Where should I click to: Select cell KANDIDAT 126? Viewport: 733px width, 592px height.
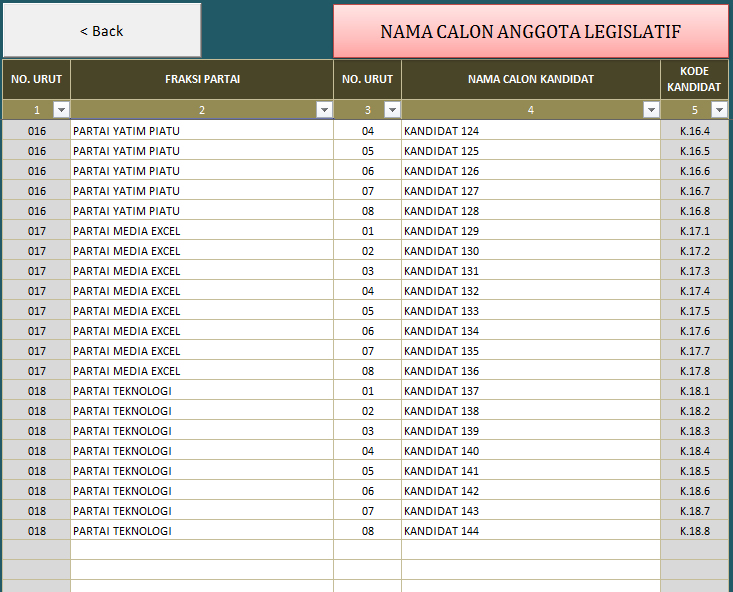[531, 171]
